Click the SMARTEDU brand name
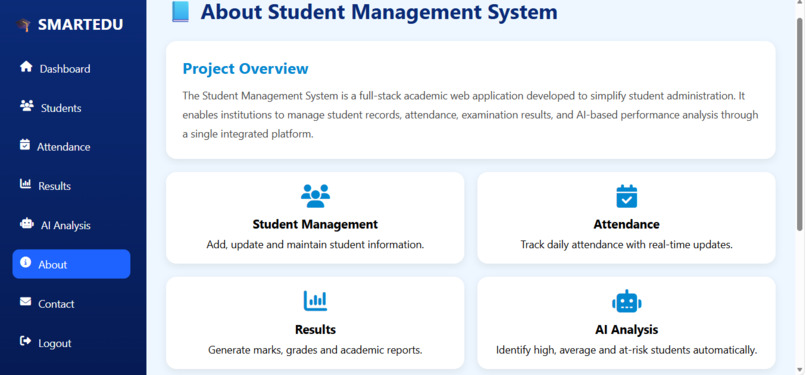This screenshot has width=806, height=375. pyautogui.click(x=80, y=25)
